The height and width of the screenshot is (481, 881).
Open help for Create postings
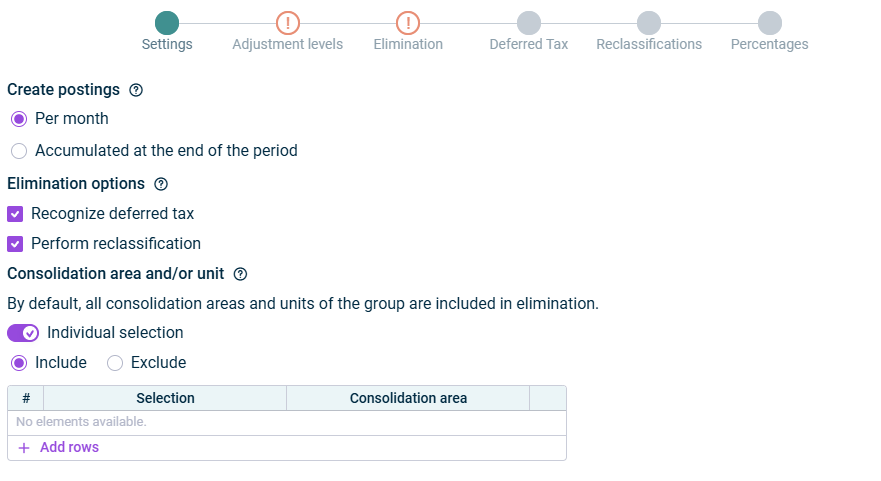point(136,90)
